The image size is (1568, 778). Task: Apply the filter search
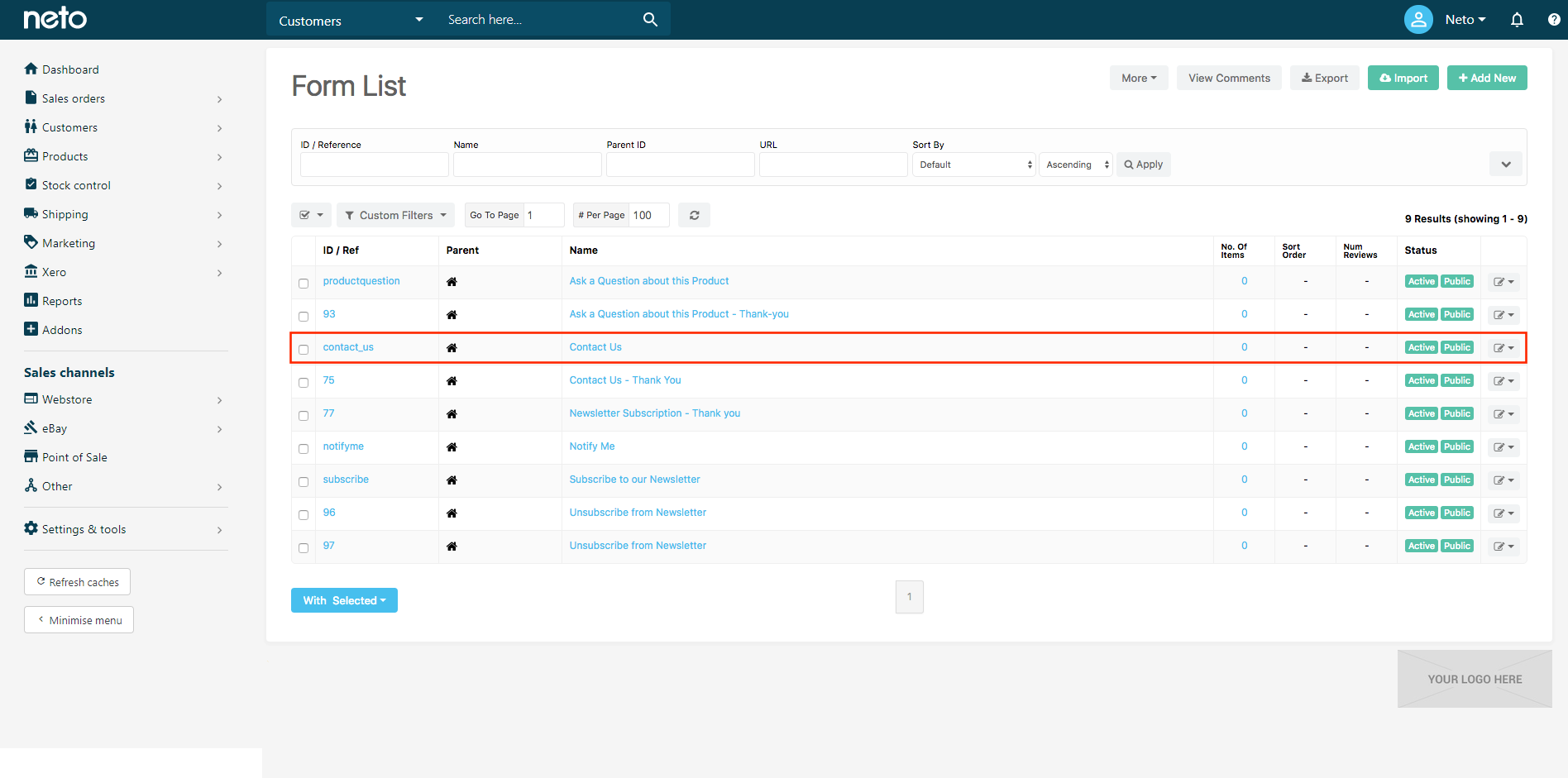click(x=1143, y=165)
